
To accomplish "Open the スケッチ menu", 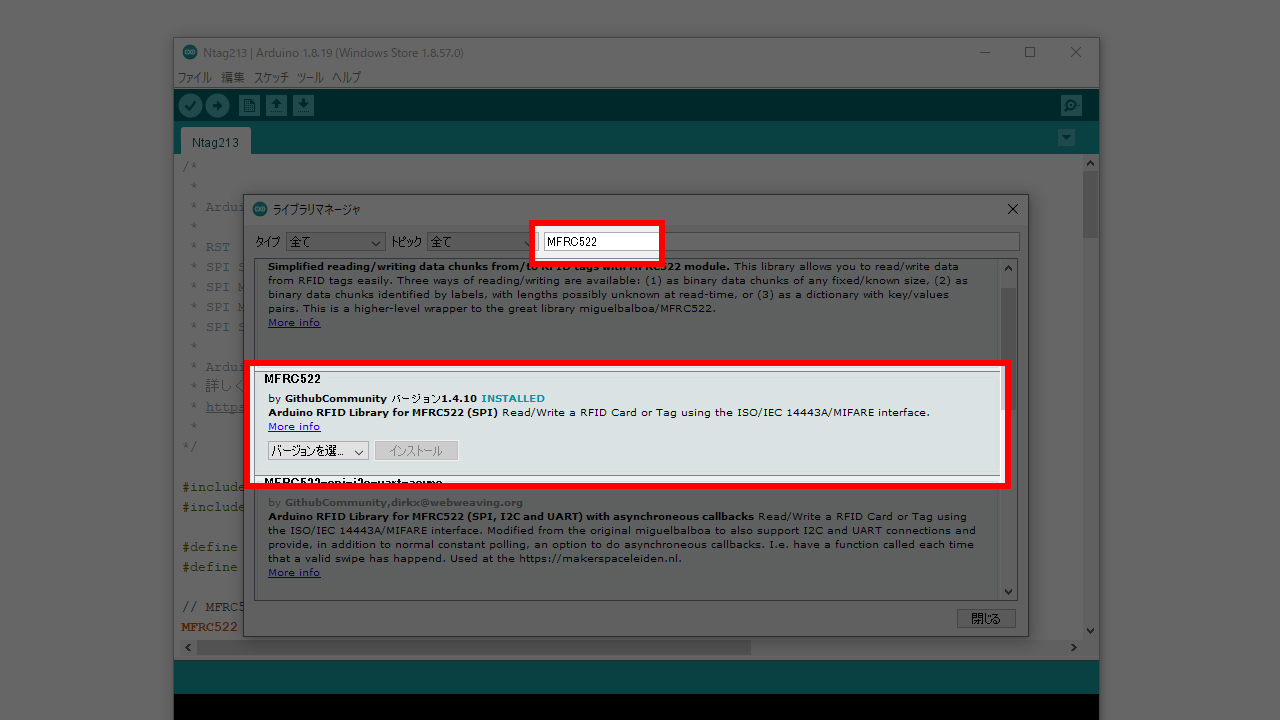I will click(x=271, y=77).
